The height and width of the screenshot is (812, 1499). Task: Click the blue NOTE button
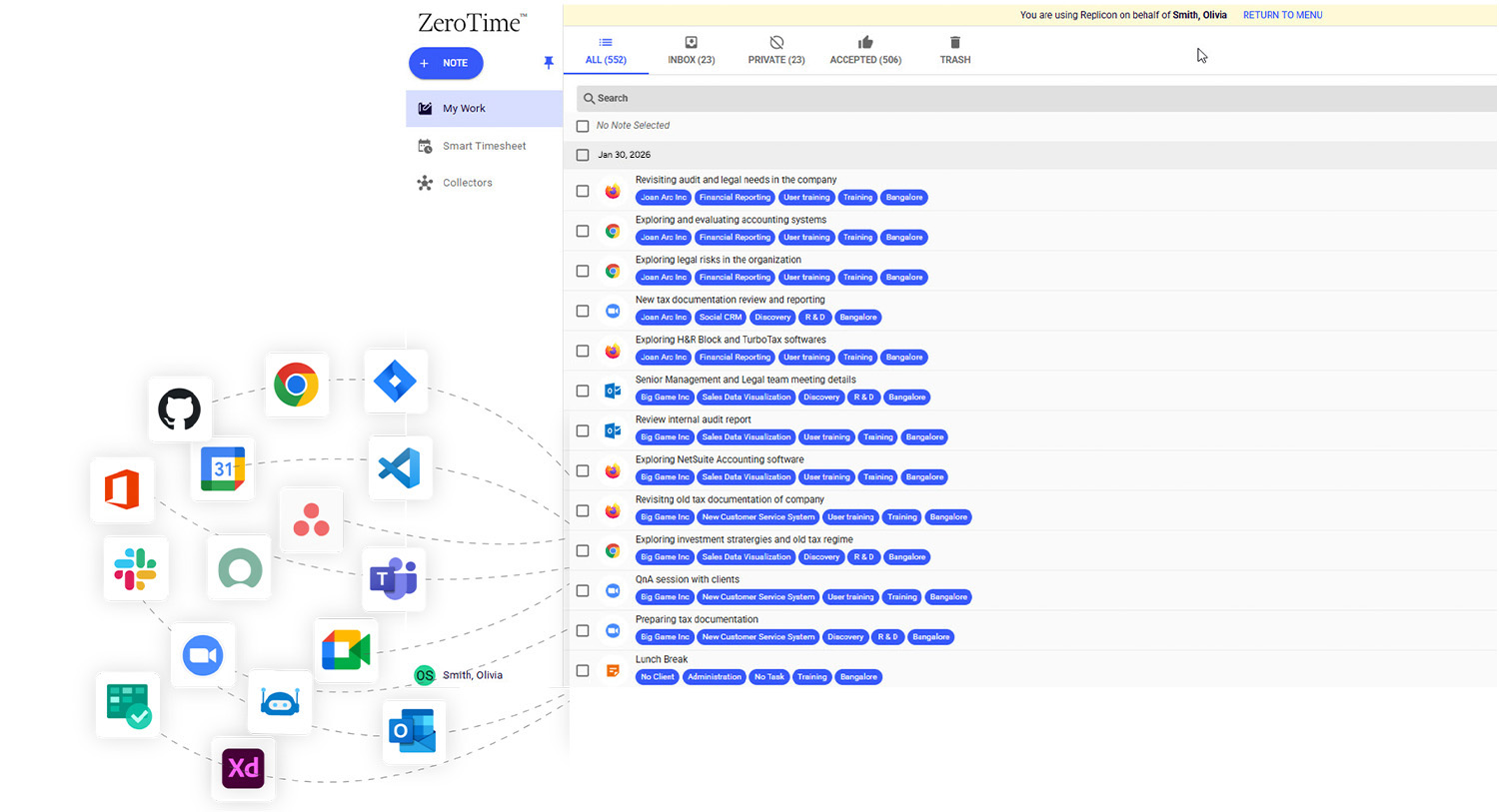point(446,63)
